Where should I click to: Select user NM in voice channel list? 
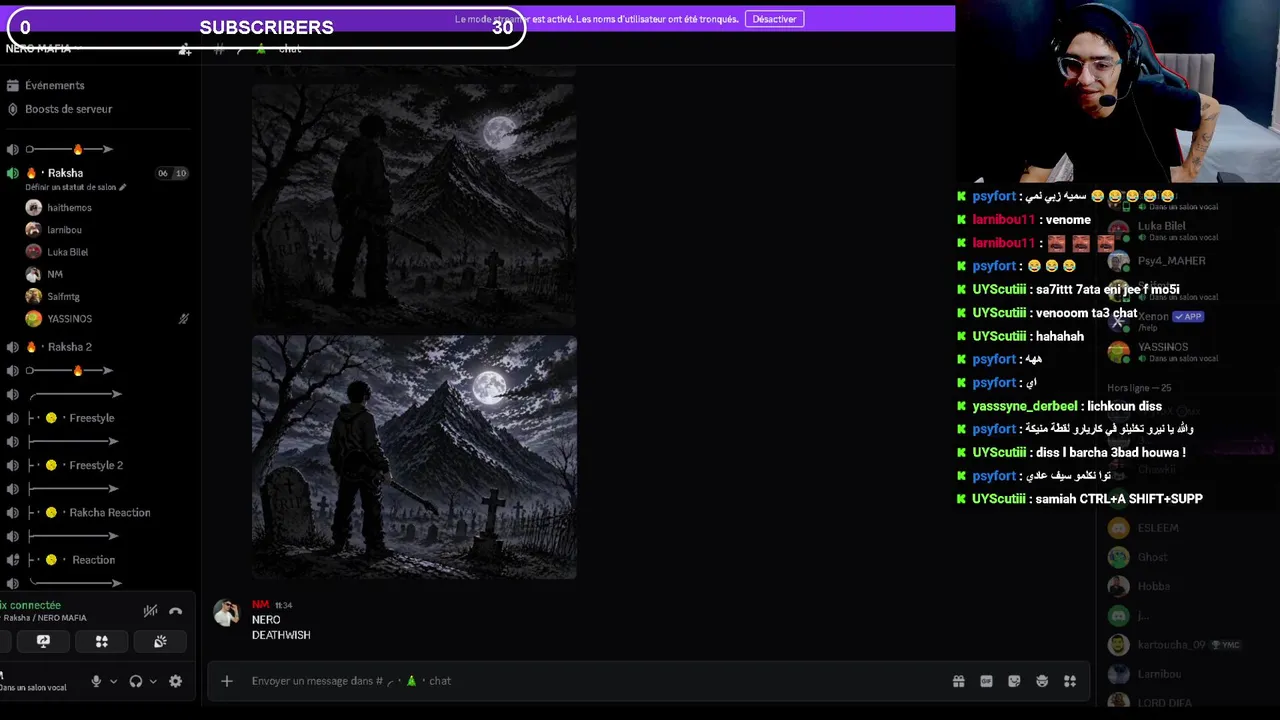[55, 274]
